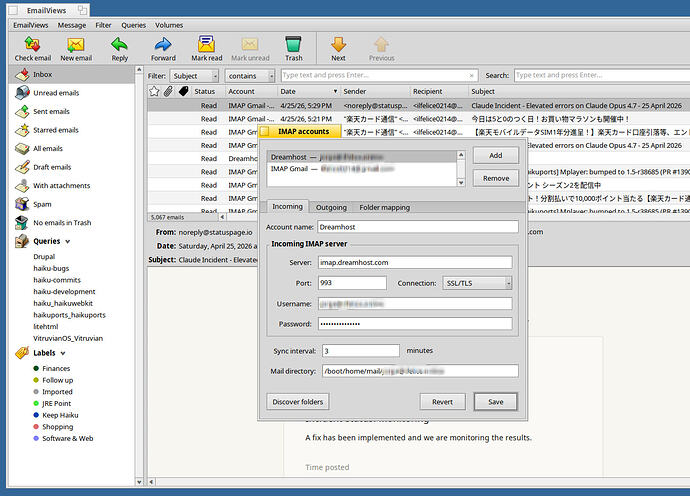Screen dimensions: 690x496
Task: Click the Port input field
Action: tap(352, 283)
